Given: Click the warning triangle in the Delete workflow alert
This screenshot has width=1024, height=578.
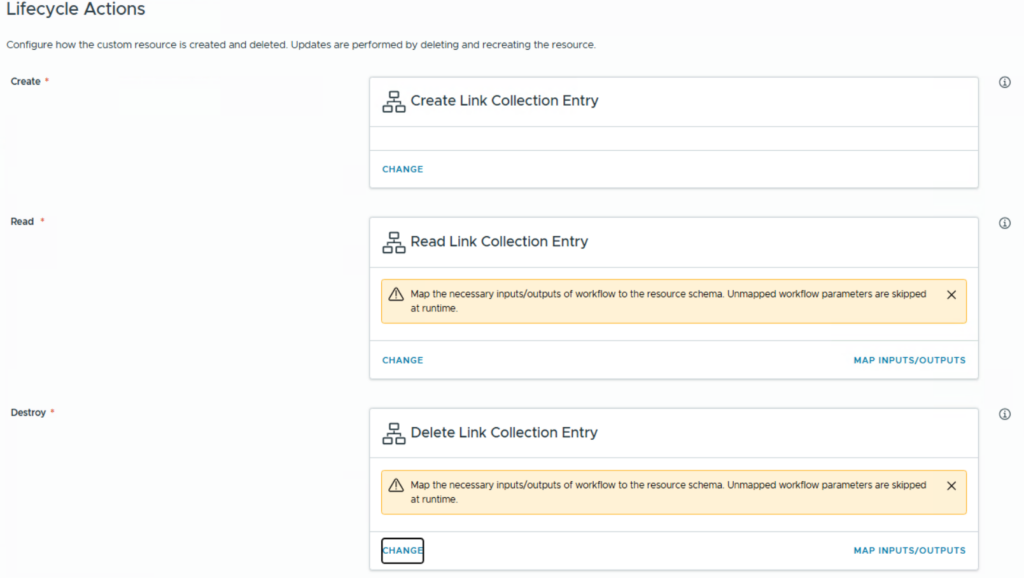Looking at the screenshot, I should pos(396,486).
